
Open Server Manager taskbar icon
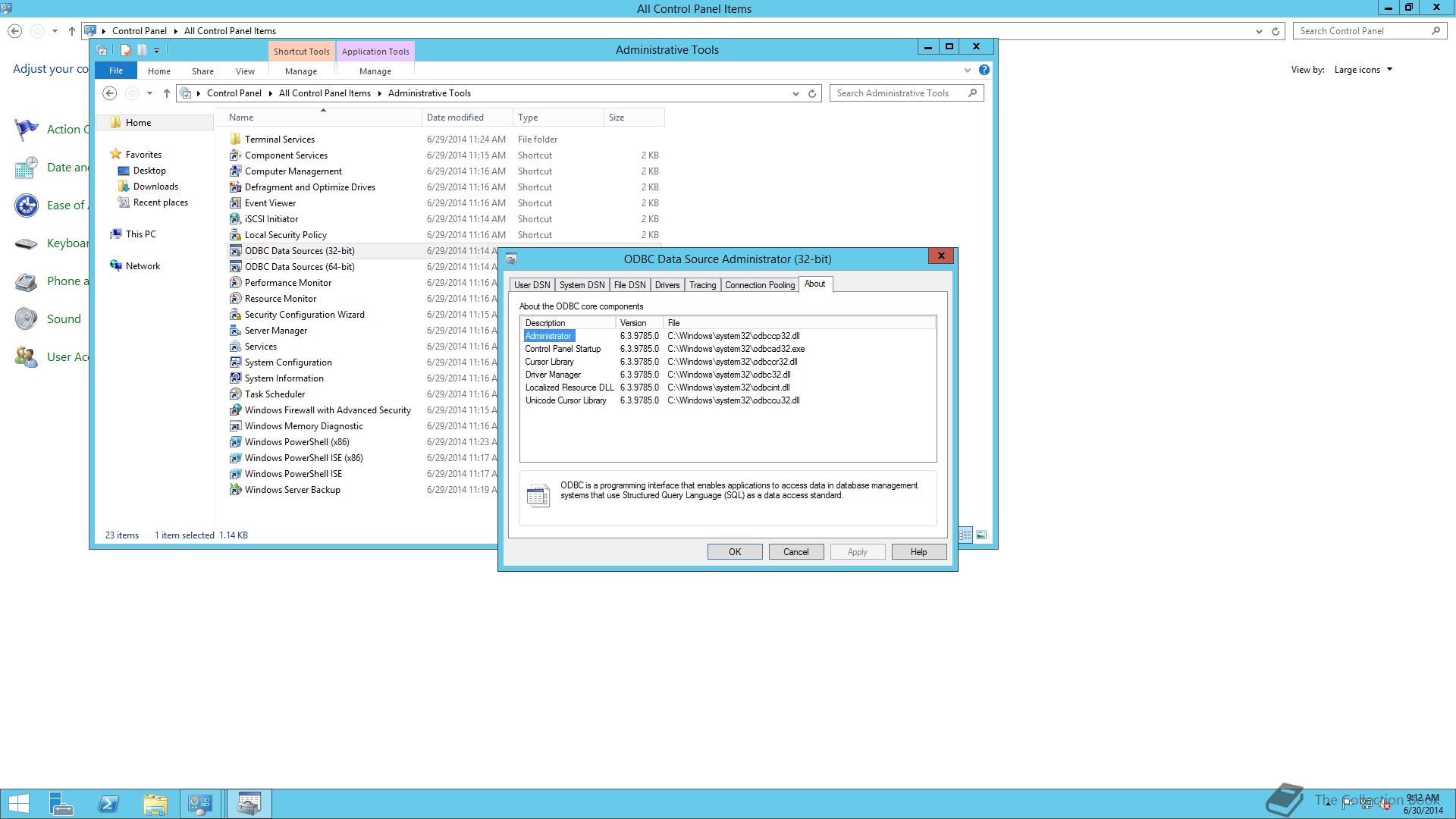pyautogui.click(x=61, y=804)
